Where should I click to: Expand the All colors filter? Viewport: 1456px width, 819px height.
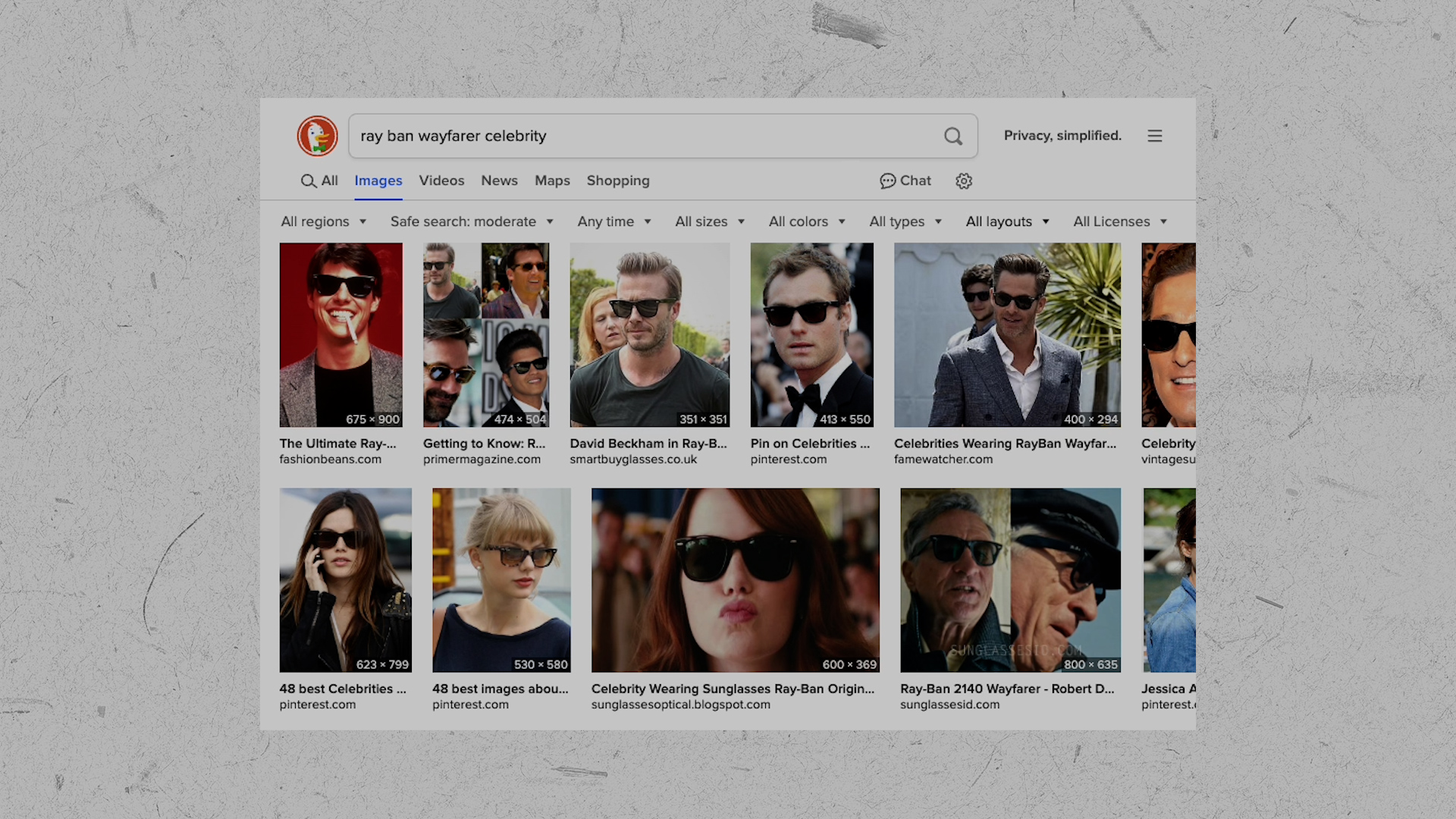pos(807,221)
